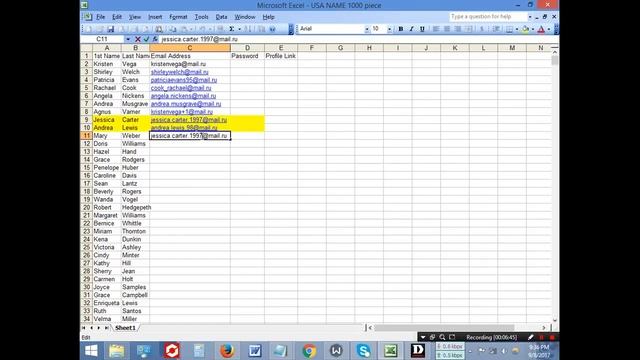Click the Save icon in toolbar
640x360 pixels.
111,29
